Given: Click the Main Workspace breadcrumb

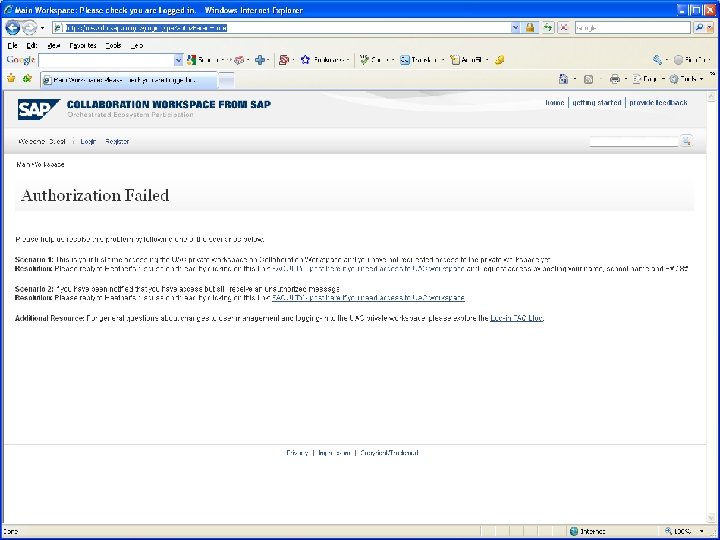Looking at the screenshot, I should pyautogui.click(x=40, y=164).
